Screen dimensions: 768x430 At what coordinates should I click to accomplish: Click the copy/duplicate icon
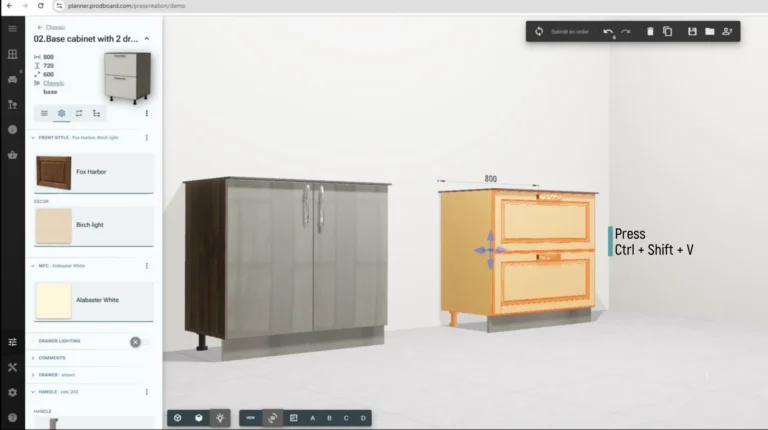(668, 32)
